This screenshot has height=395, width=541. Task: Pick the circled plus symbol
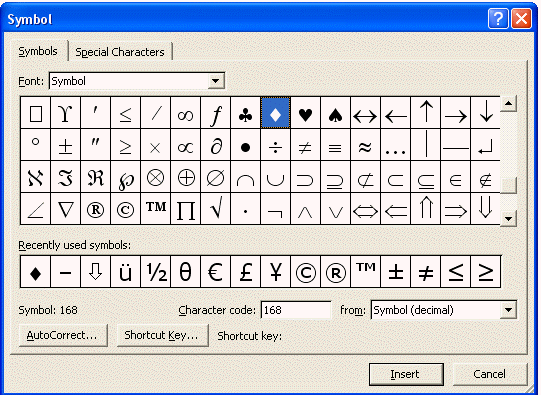click(x=185, y=177)
